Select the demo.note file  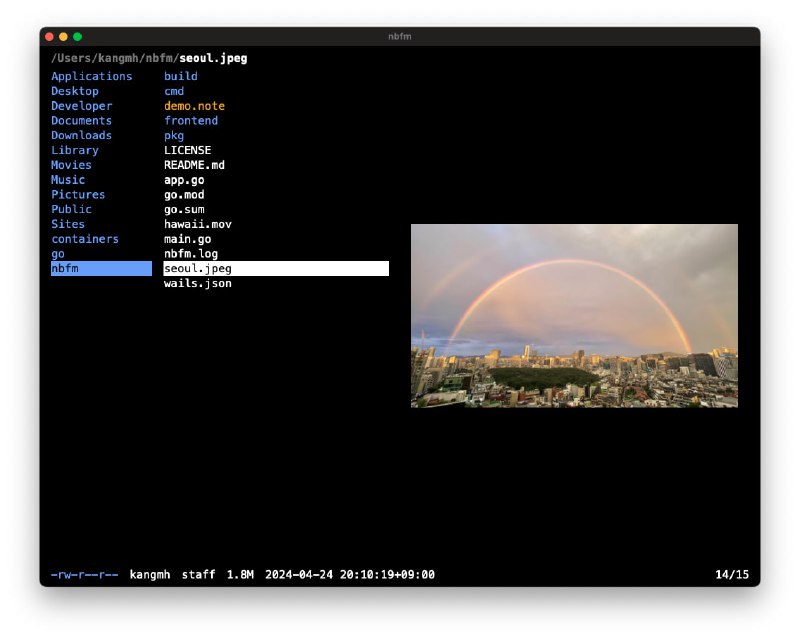pyautogui.click(x=194, y=106)
